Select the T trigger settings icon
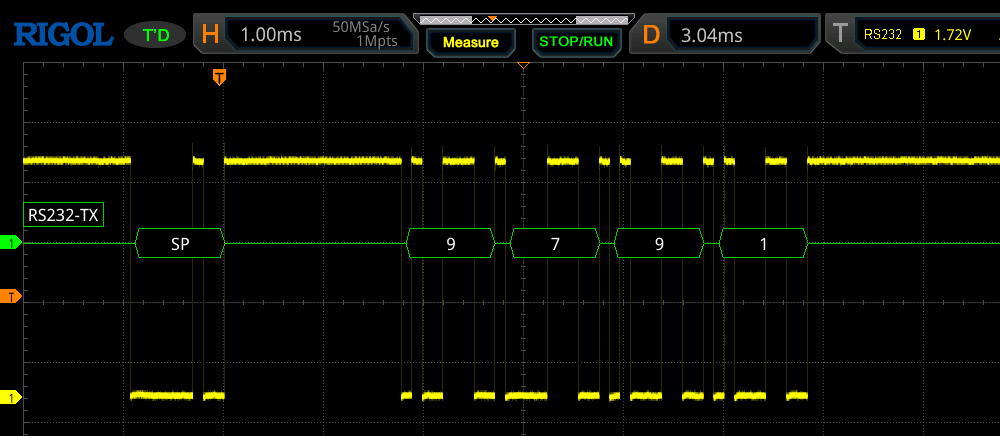Viewport: 1000px width, 436px height. 841,34
